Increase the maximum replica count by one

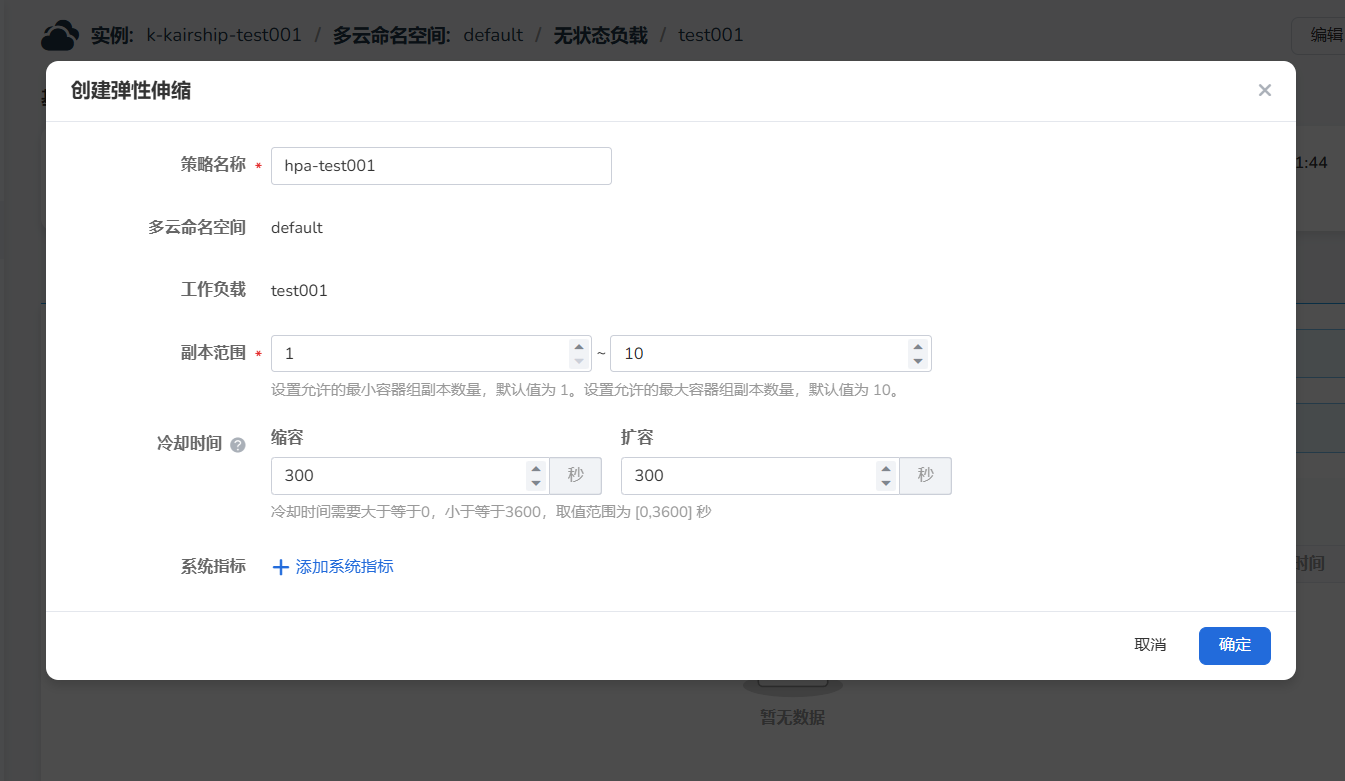[917, 347]
